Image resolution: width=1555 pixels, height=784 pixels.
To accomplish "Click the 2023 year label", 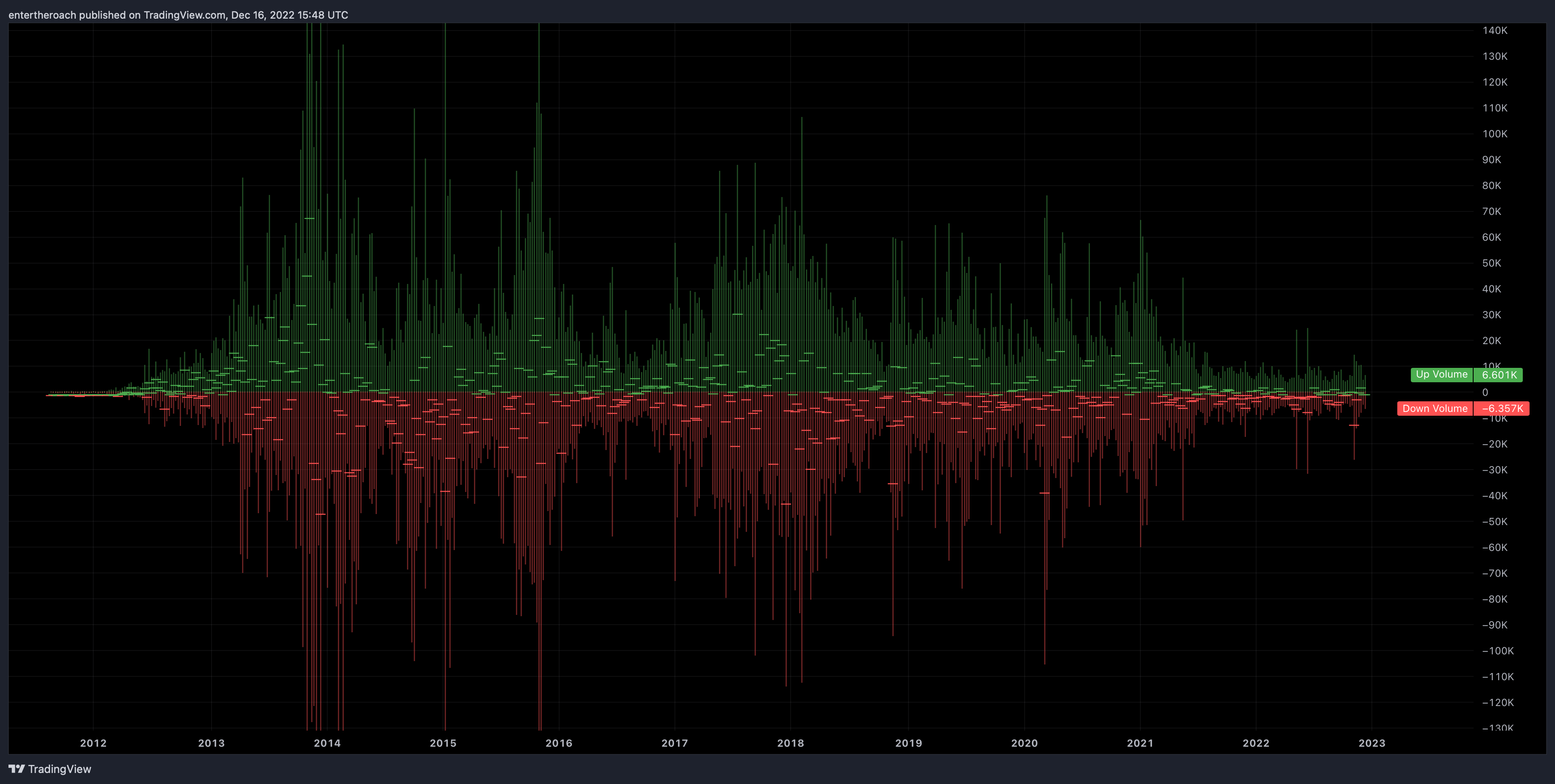I will coord(1371,743).
